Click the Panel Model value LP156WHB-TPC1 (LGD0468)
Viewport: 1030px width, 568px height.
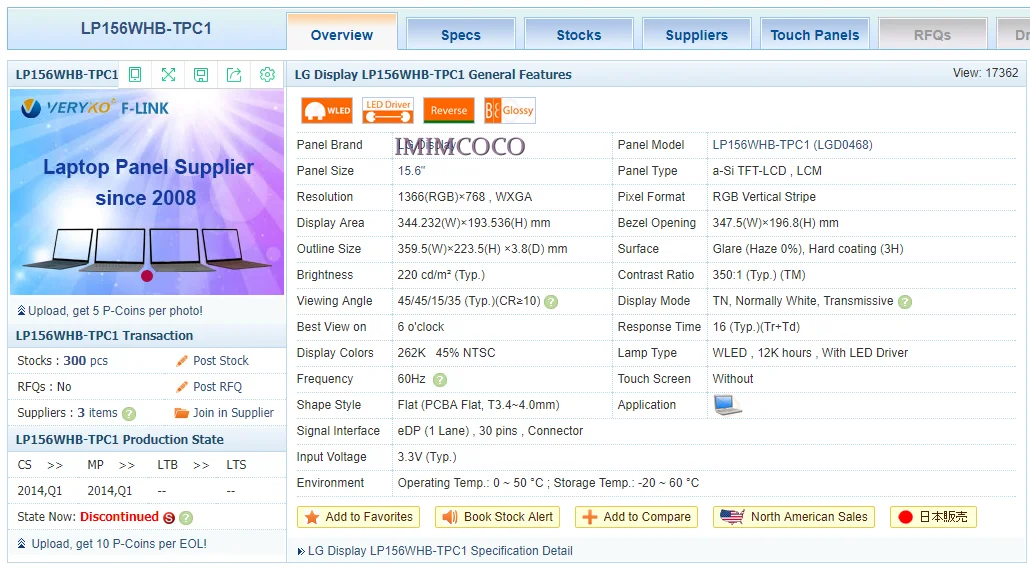(792, 145)
